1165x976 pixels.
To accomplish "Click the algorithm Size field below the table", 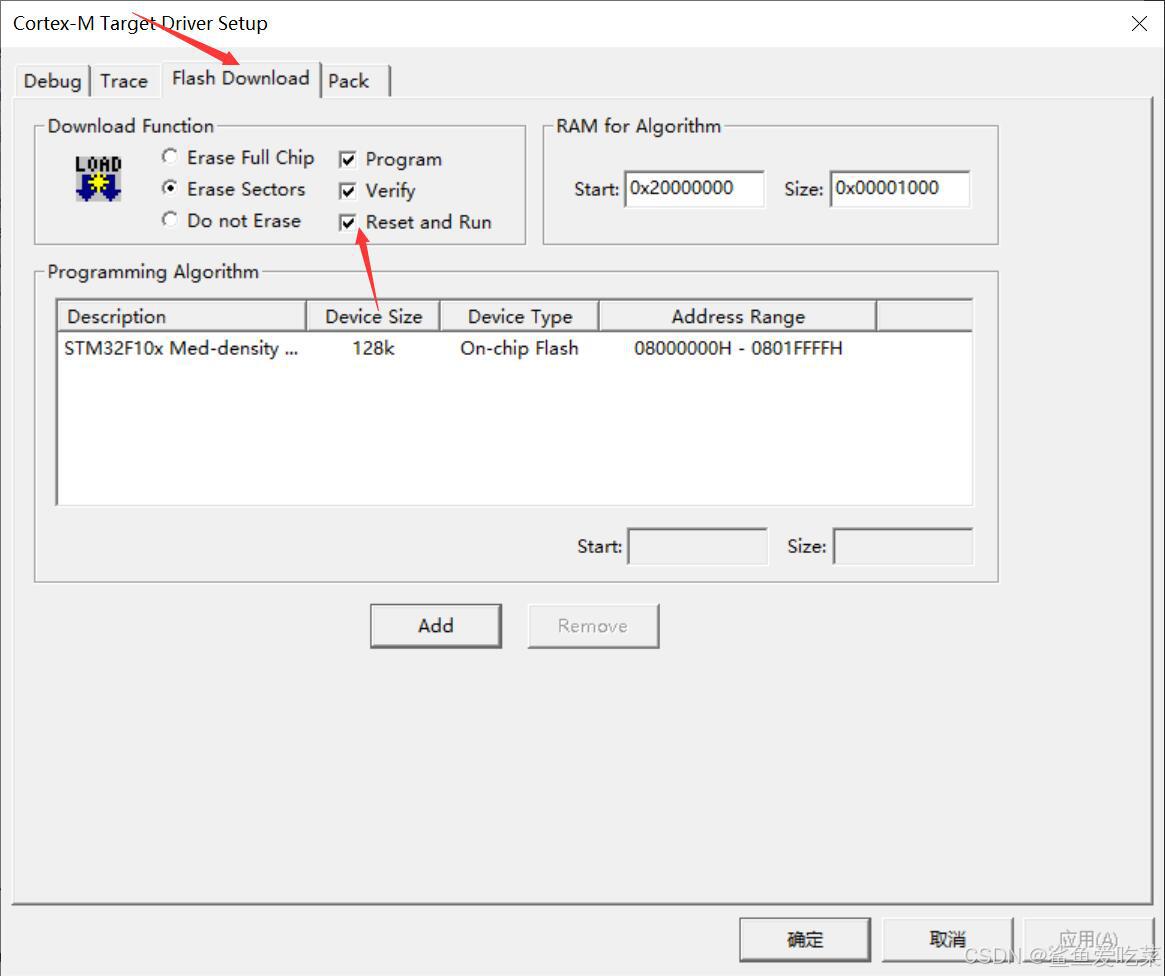I will pos(903,546).
